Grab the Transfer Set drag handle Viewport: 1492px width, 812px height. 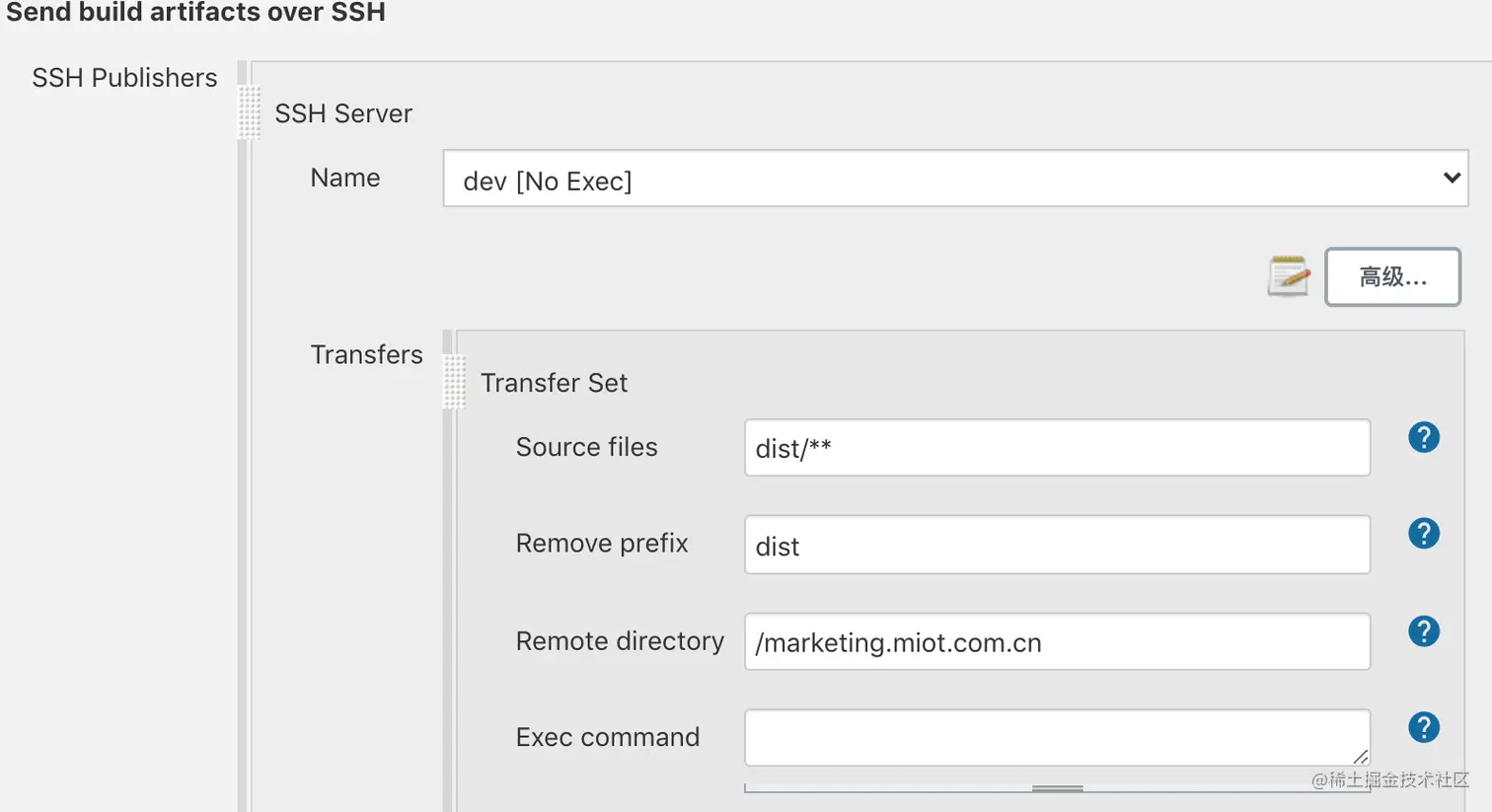tap(454, 382)
